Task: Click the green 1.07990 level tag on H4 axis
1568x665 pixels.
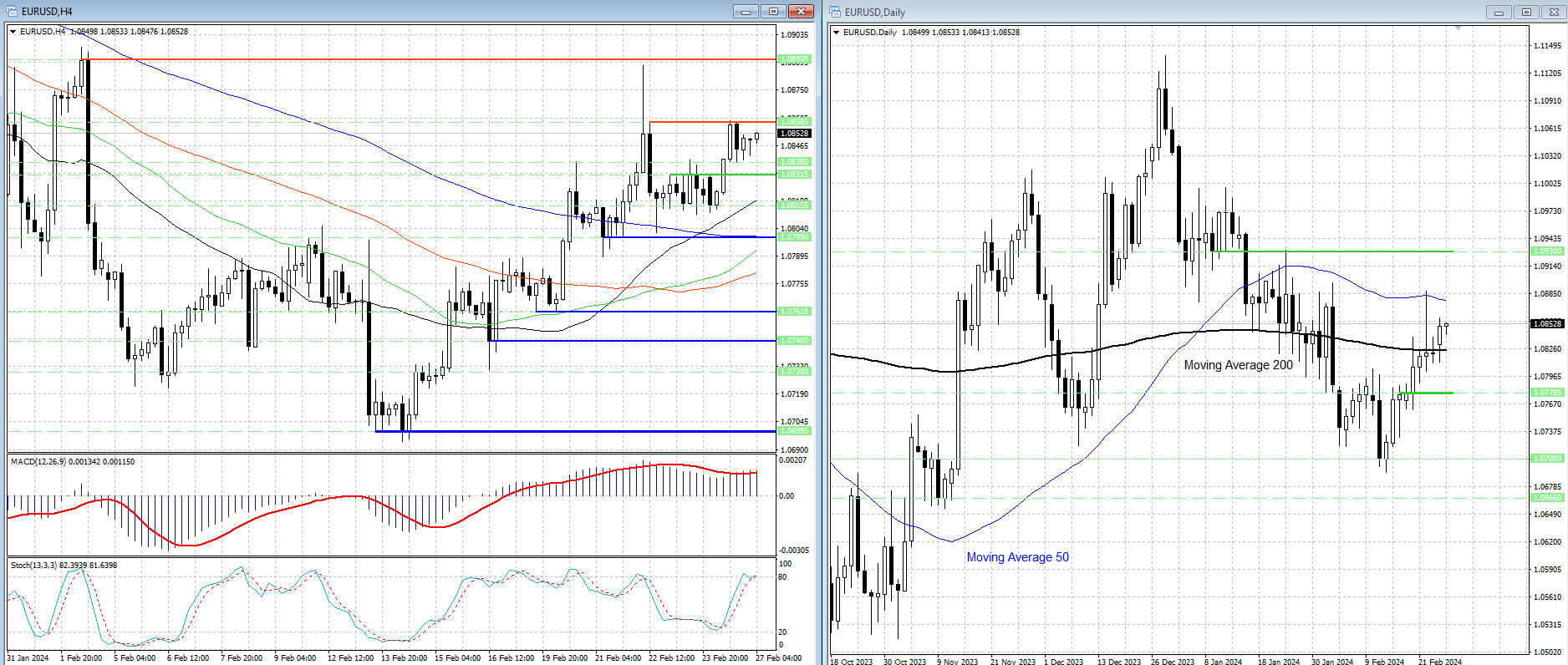Action: tap(794, 237)
